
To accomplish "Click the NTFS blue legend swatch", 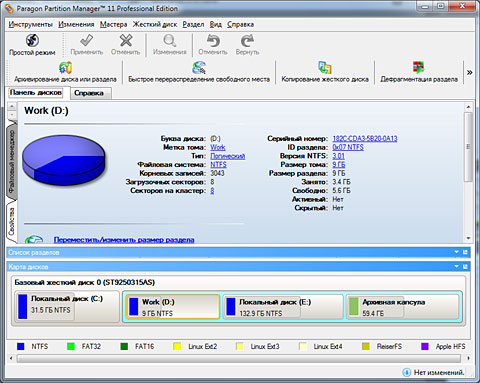I will (21, 346).
